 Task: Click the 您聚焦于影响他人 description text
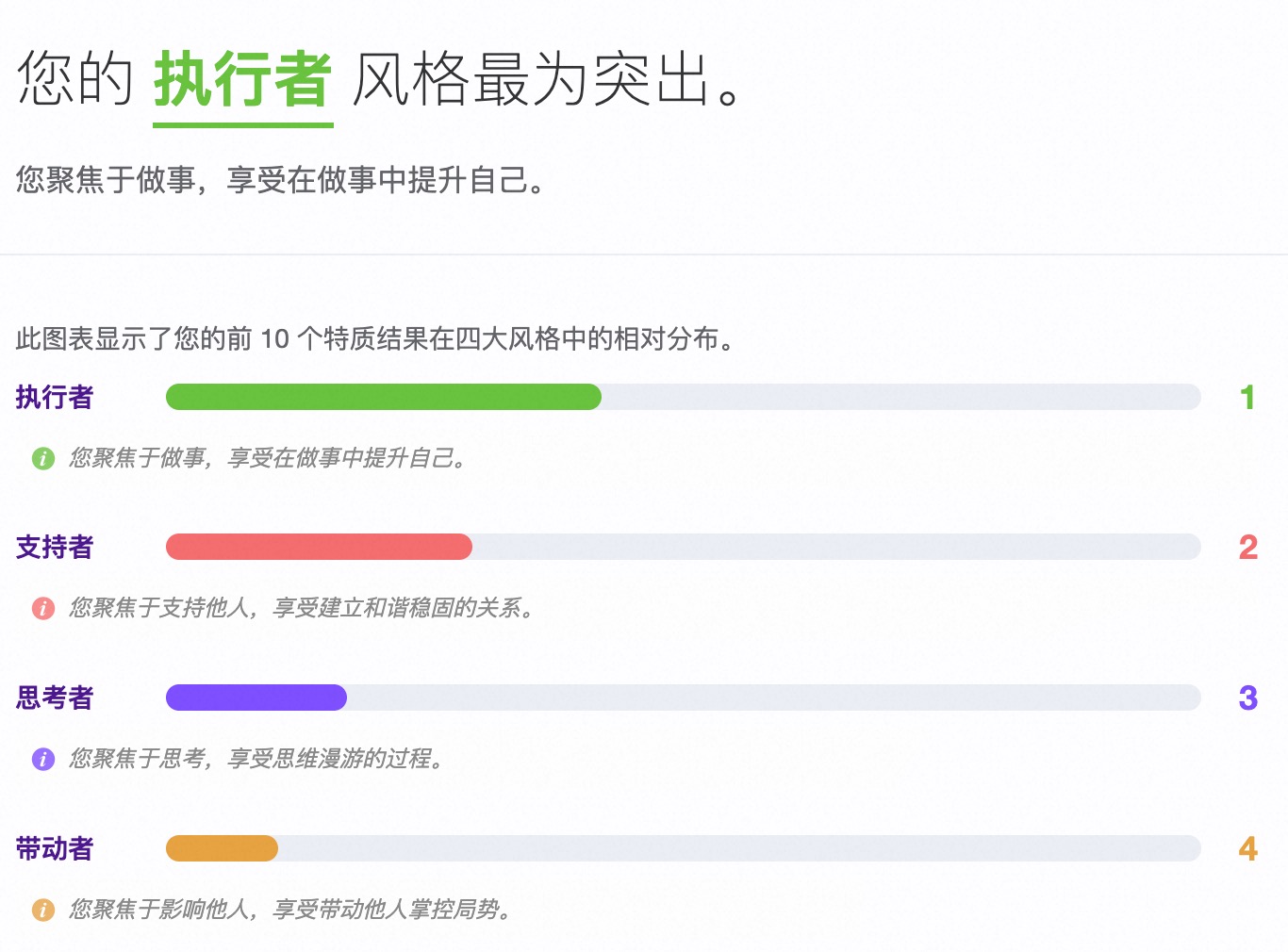pos(290,910)
